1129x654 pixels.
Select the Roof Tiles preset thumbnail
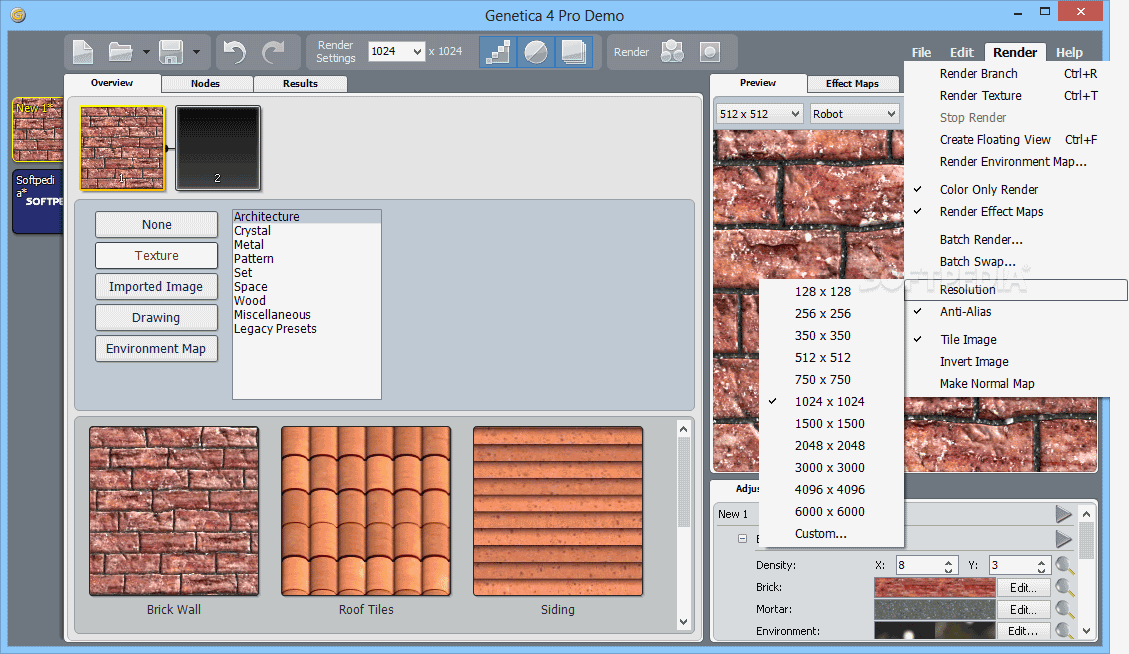366,511
